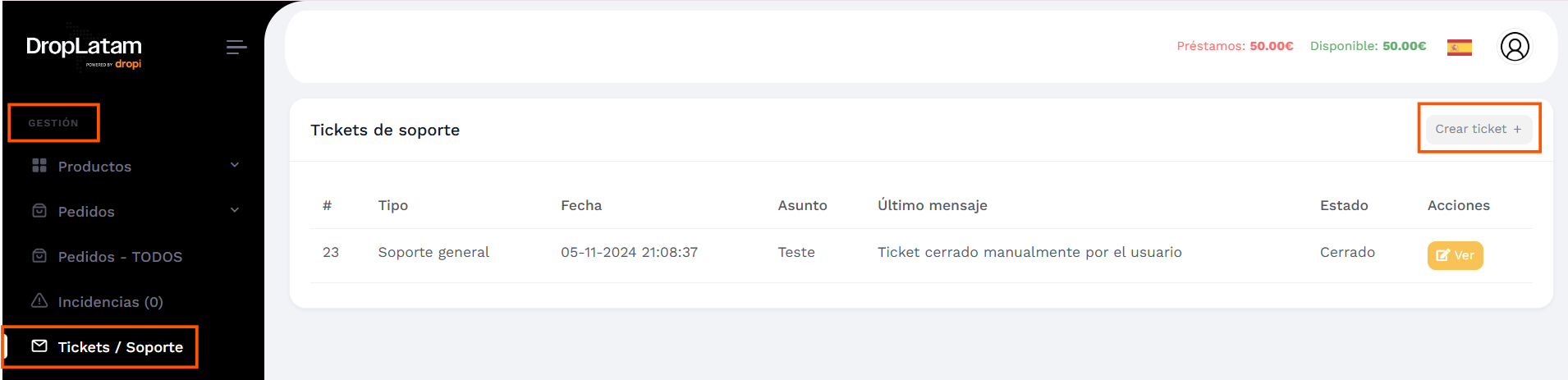Click the Crear ticket button
1568x380 pixels.
click(1479, 129)
